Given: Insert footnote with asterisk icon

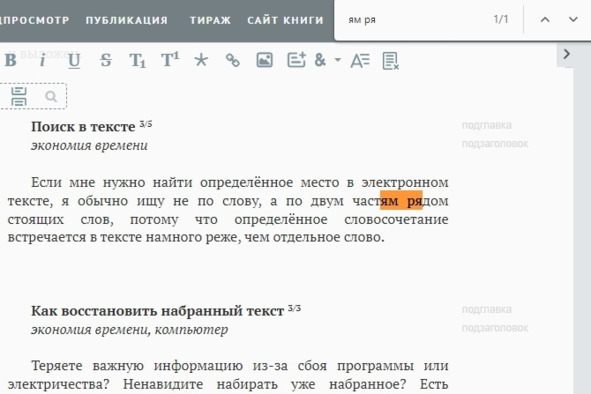Looking at the screenshot, I should (x=201, y=60).
